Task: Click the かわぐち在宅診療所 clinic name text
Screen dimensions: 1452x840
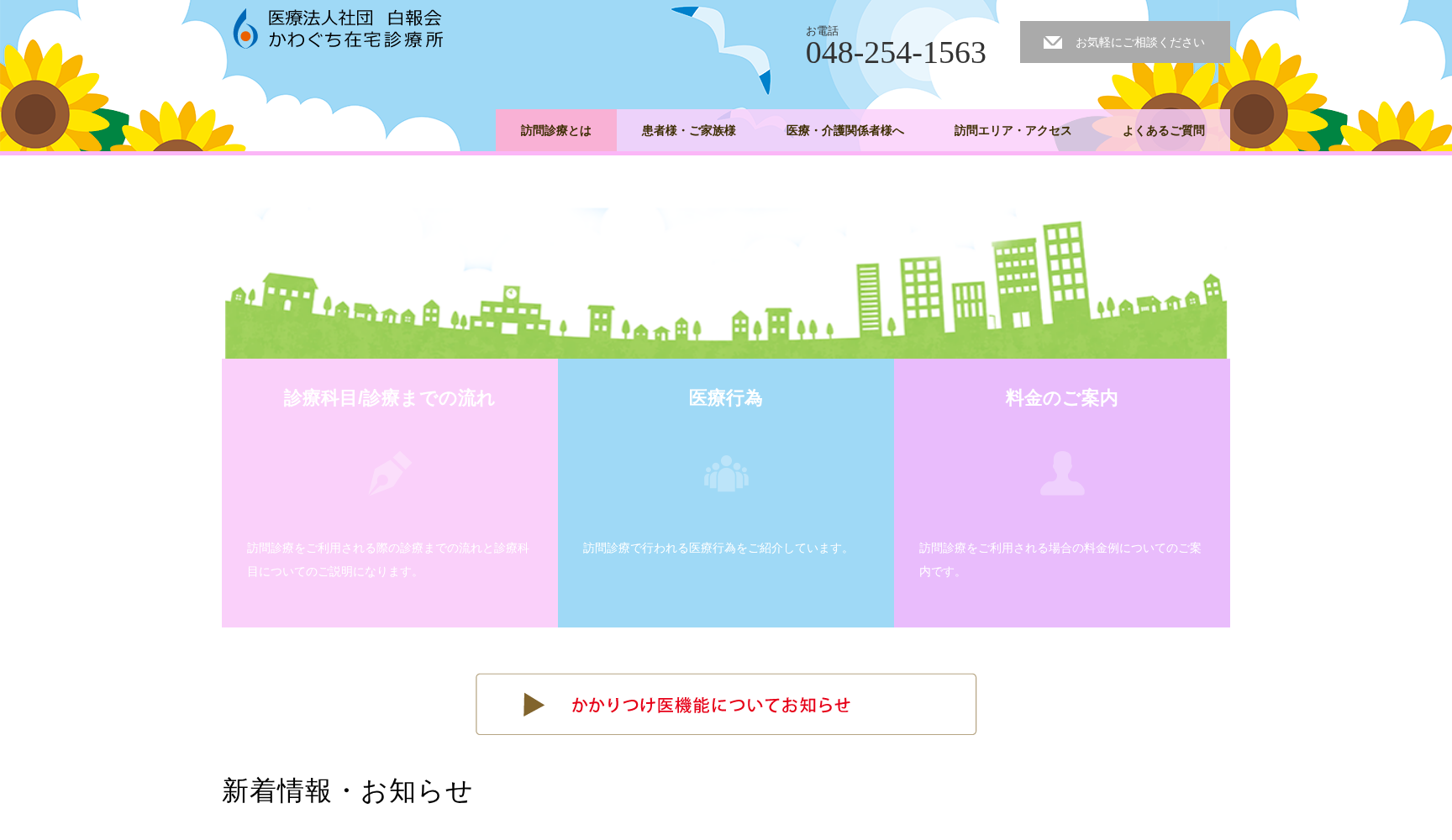Action: (x=355, y=40)
